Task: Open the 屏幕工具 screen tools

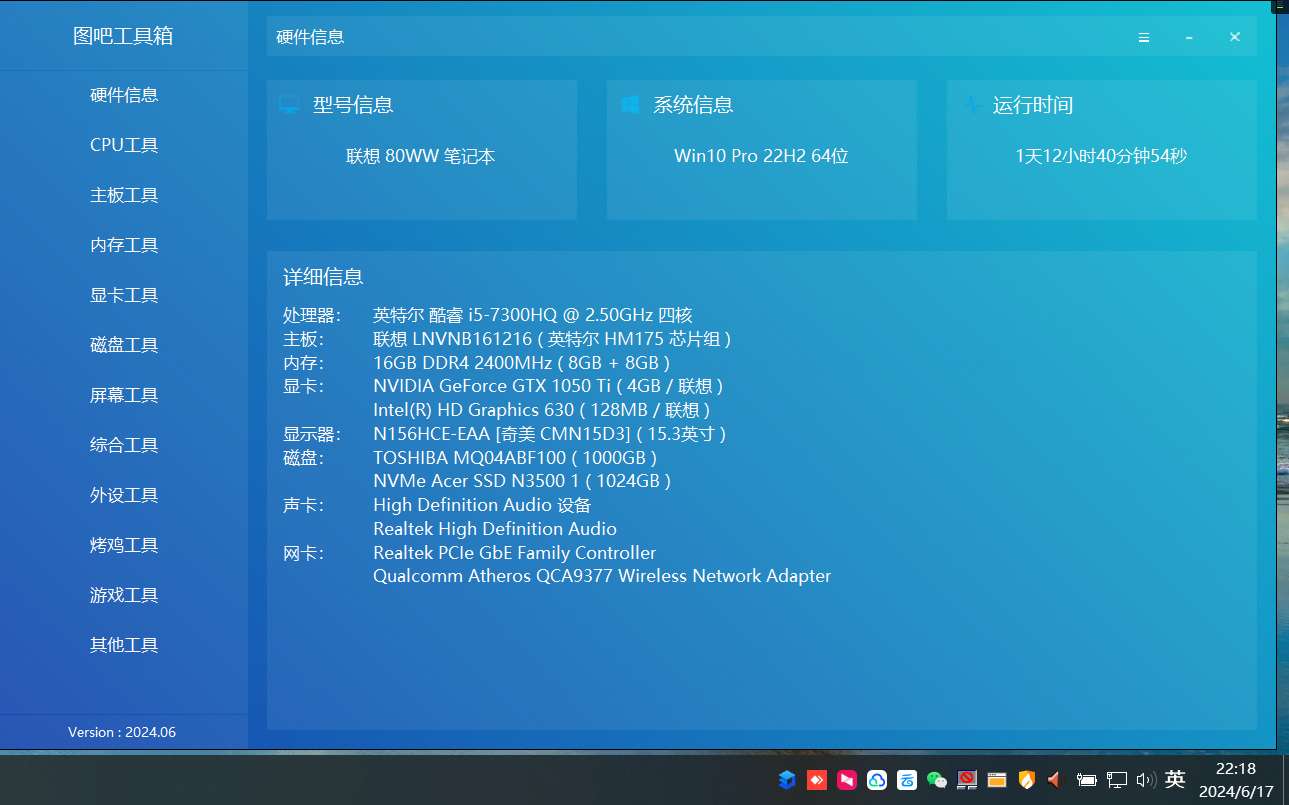Action: 124,395
